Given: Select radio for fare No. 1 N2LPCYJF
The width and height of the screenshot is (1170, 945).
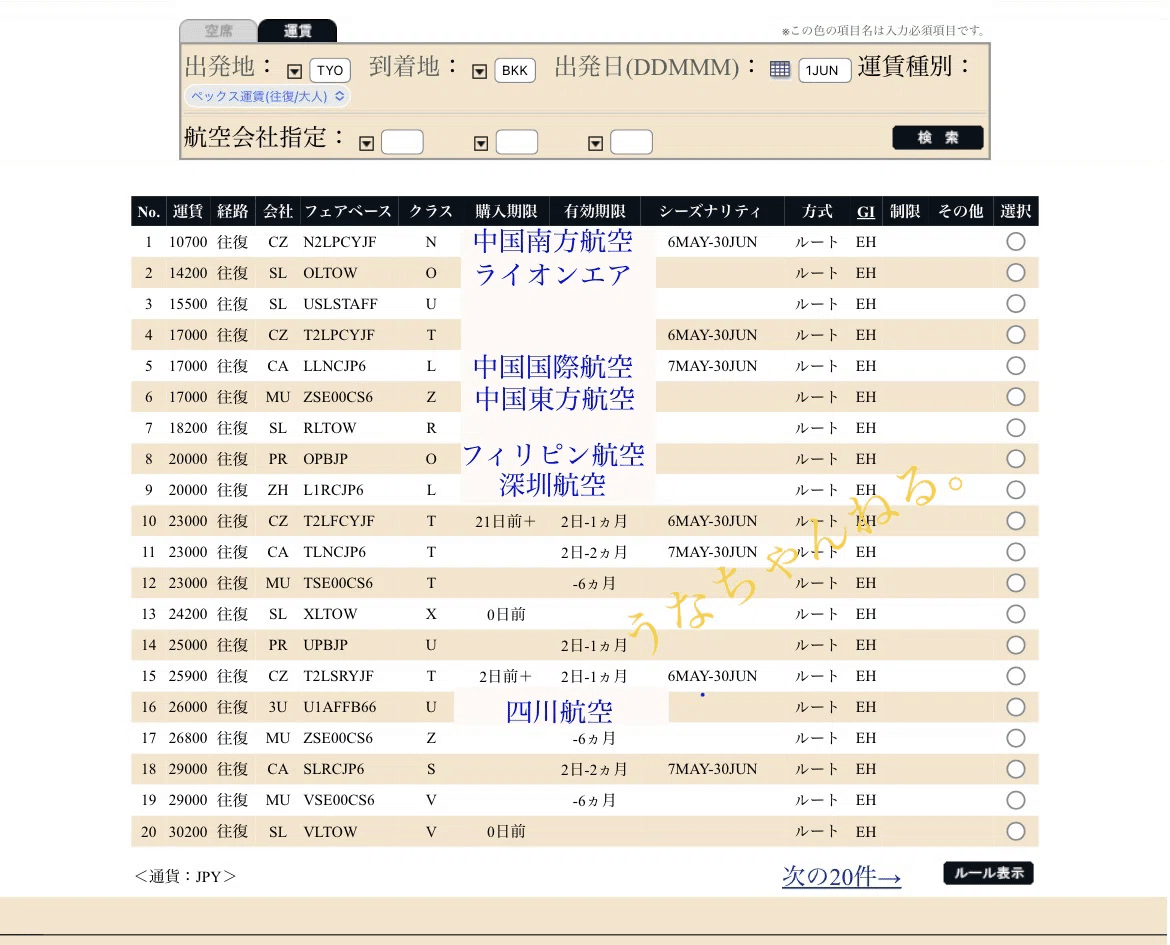Looking at the screenshot, I should [1016, 242].
